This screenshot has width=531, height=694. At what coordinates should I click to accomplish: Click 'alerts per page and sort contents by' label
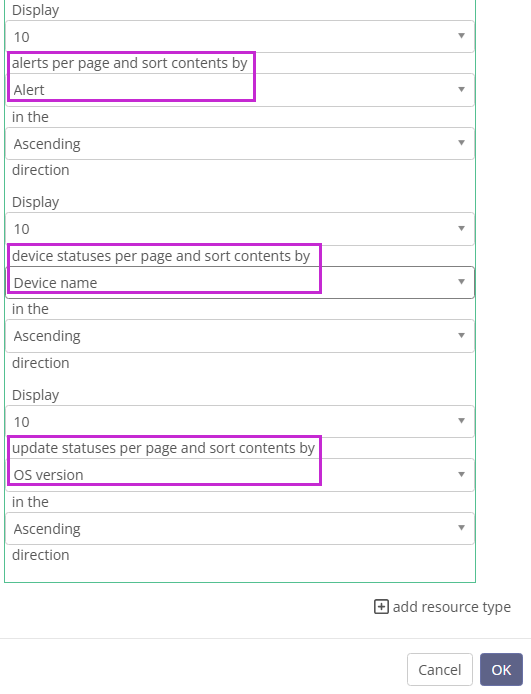point(129,63)
